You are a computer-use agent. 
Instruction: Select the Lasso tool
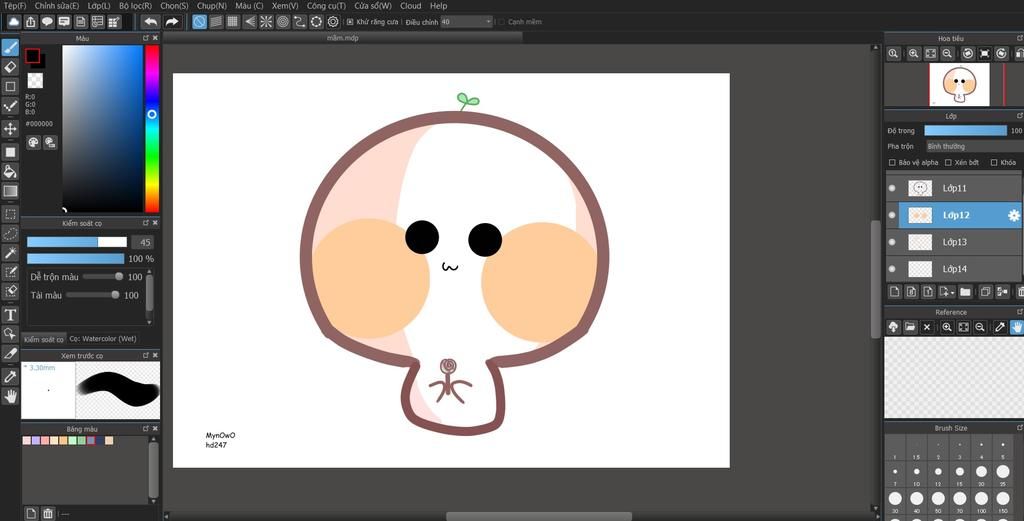[10, 234]
